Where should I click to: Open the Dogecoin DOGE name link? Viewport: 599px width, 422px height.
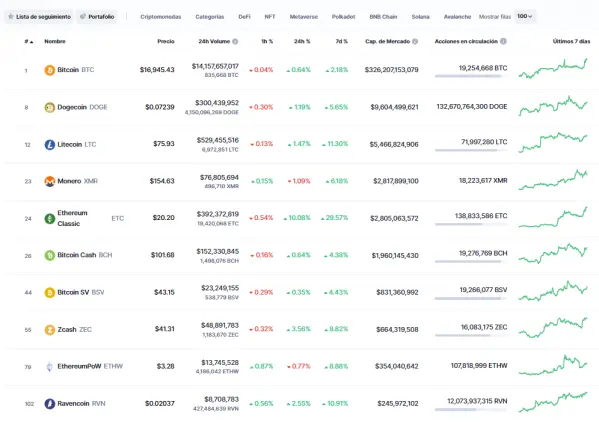tap(82, 107)
